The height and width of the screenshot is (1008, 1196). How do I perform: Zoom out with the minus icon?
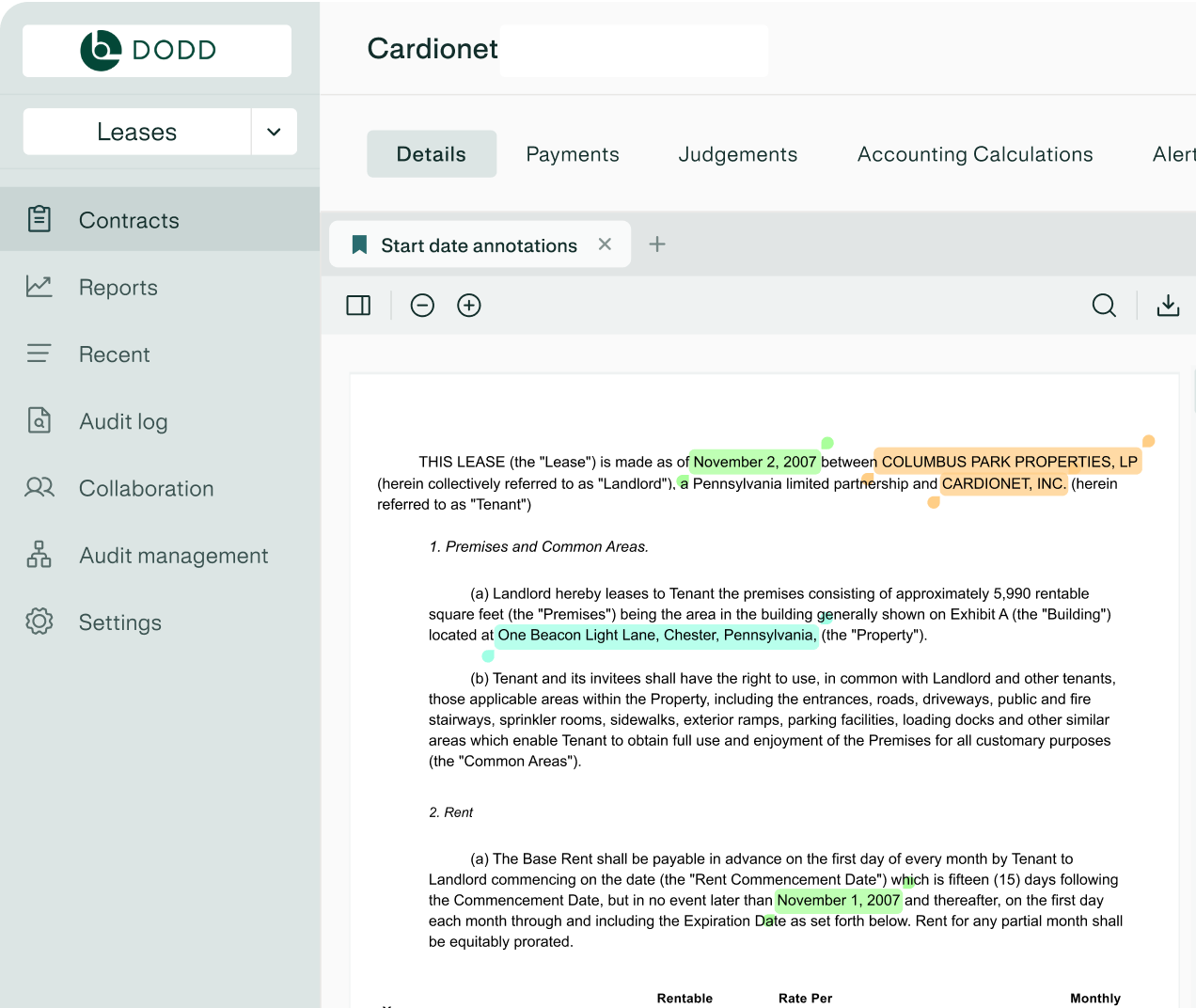[422, 306]
